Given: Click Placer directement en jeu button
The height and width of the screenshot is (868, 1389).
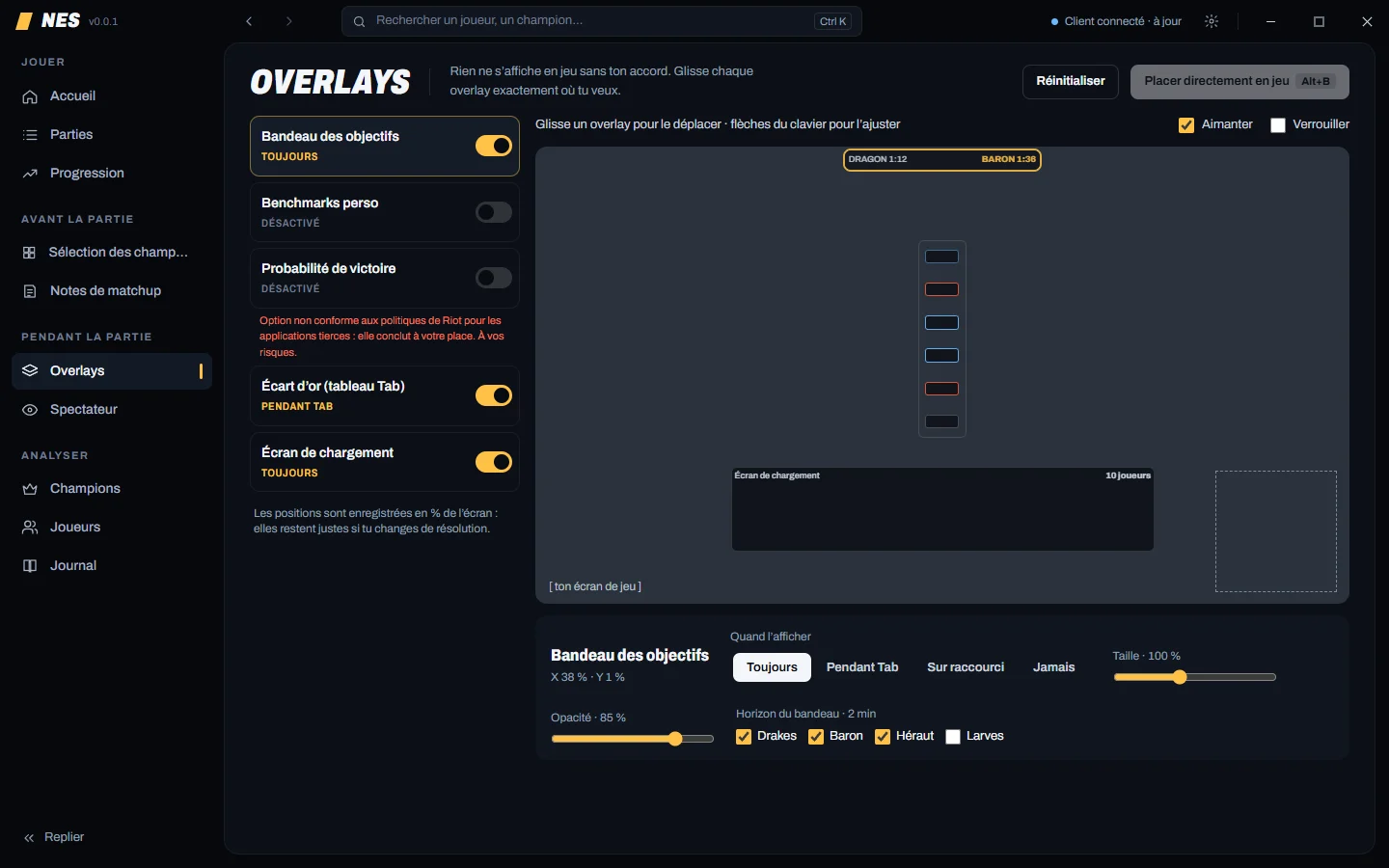Looking at the screenshot, I should coord(1239,82).
